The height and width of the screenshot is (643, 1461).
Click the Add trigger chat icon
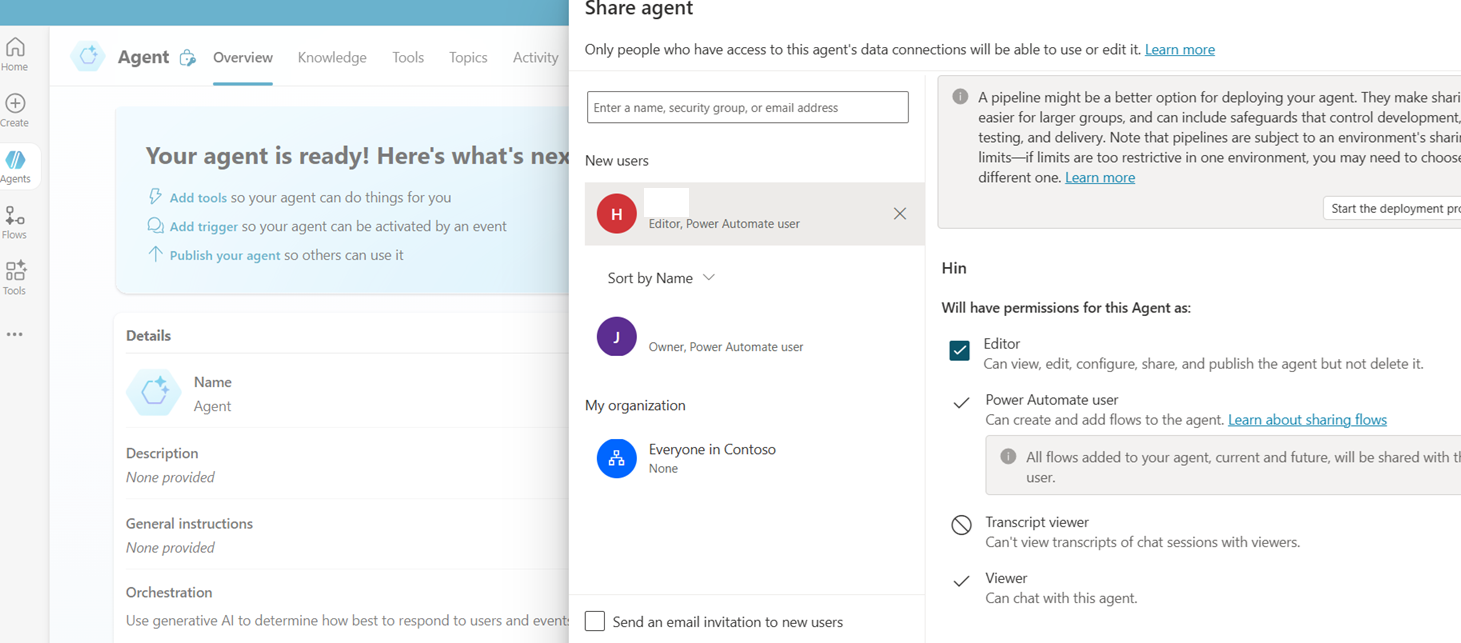pyautogui.click(x=155, y=226)
